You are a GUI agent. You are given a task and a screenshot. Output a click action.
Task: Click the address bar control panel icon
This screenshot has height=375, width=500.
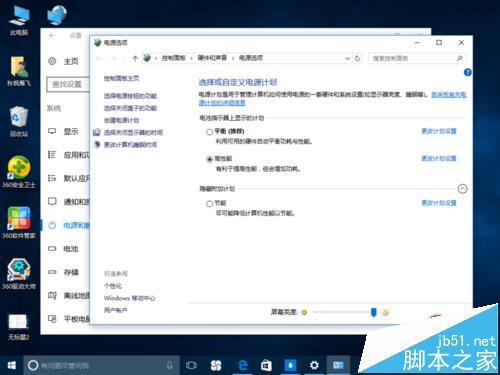pyautogui.click(x=147, y=58)
